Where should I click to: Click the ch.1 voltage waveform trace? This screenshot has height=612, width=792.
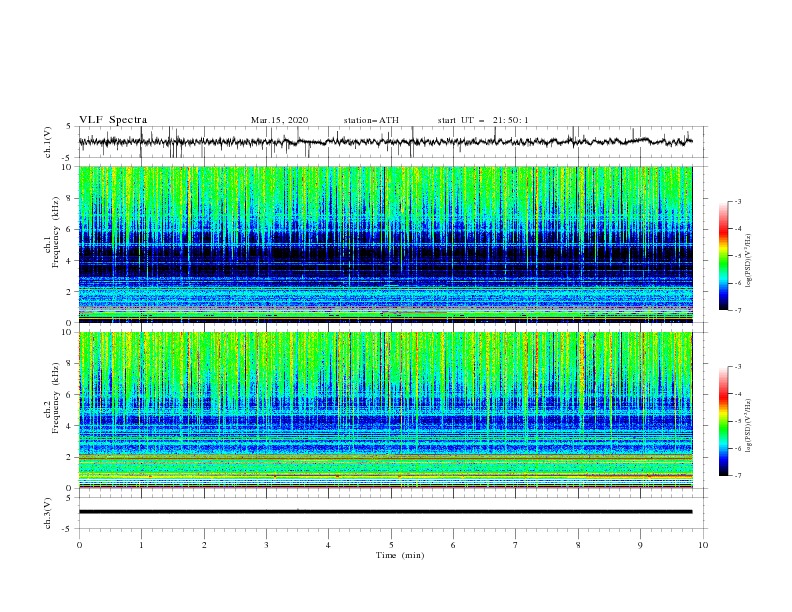click(385, 141)
